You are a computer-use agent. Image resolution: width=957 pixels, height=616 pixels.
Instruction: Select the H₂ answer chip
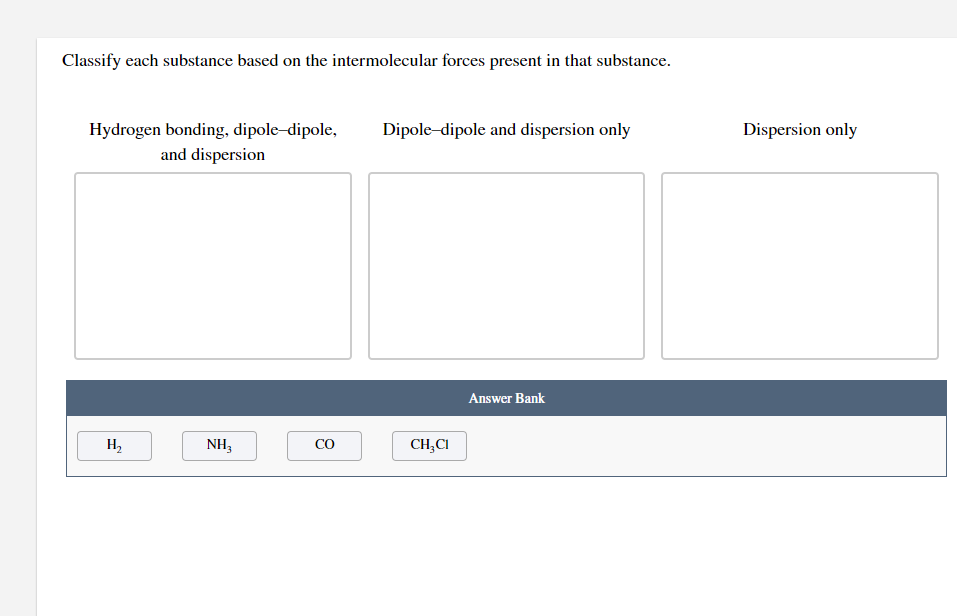coord(114,445)
